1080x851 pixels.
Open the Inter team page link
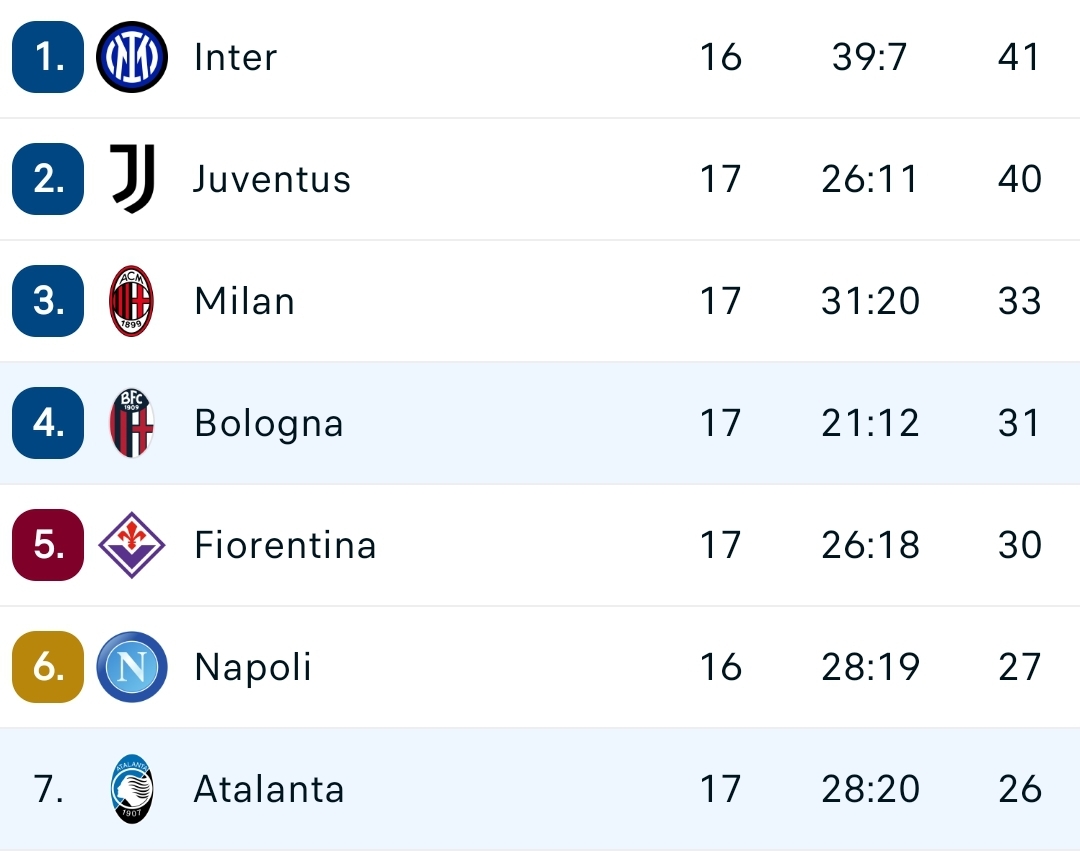tap(235, 57)
